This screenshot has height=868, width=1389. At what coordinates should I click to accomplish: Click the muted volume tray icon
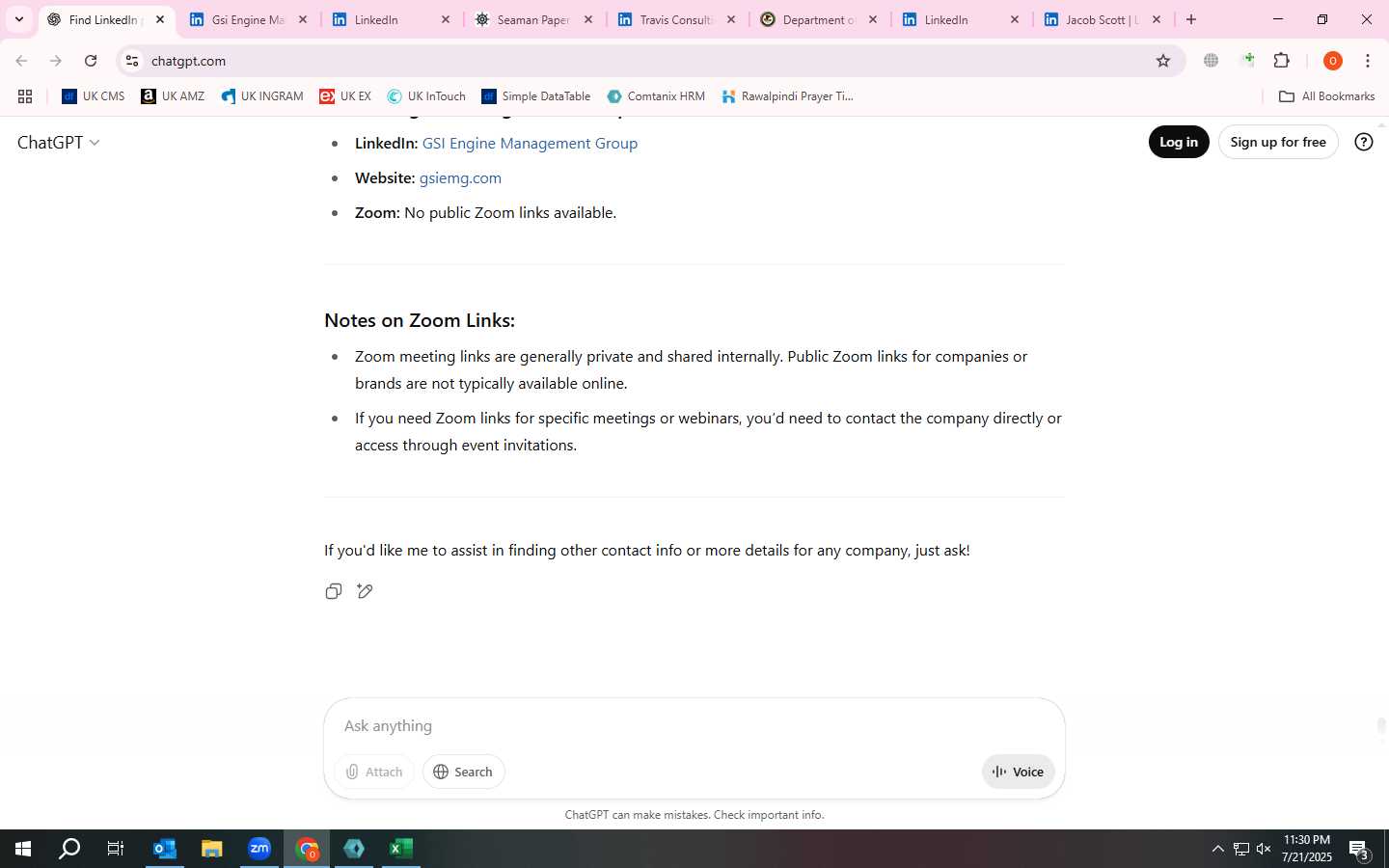coord(1264,849)
